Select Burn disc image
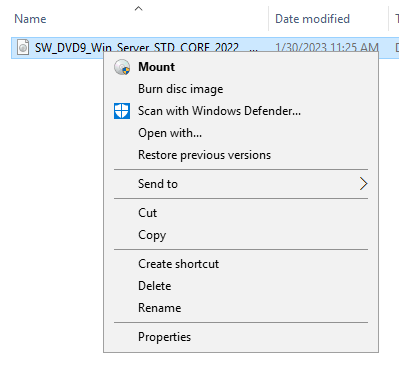The width and height of the screenshot is (399, 374). click(241, 89)
